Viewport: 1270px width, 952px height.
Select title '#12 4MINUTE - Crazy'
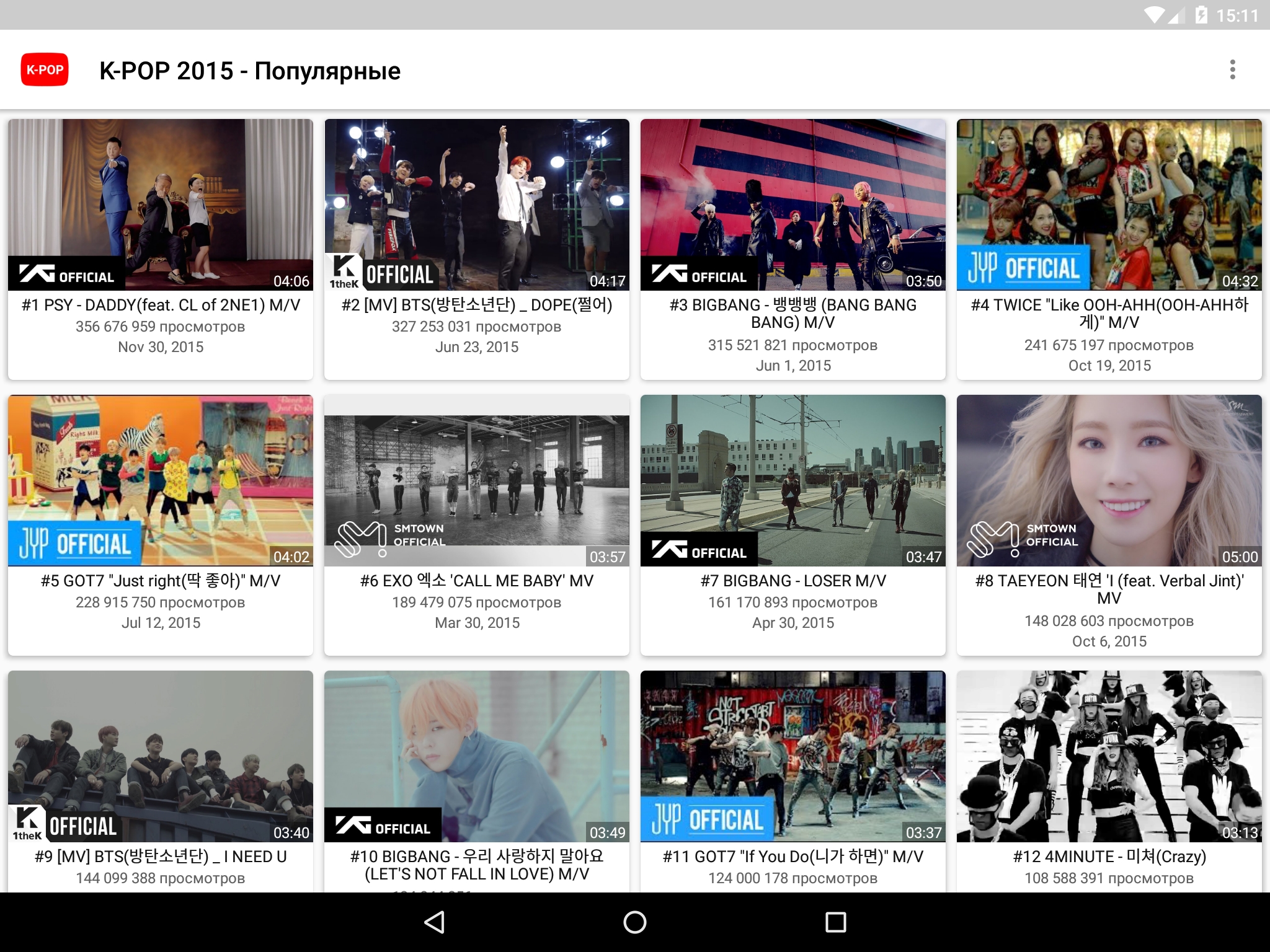[x=1109, y=857]
